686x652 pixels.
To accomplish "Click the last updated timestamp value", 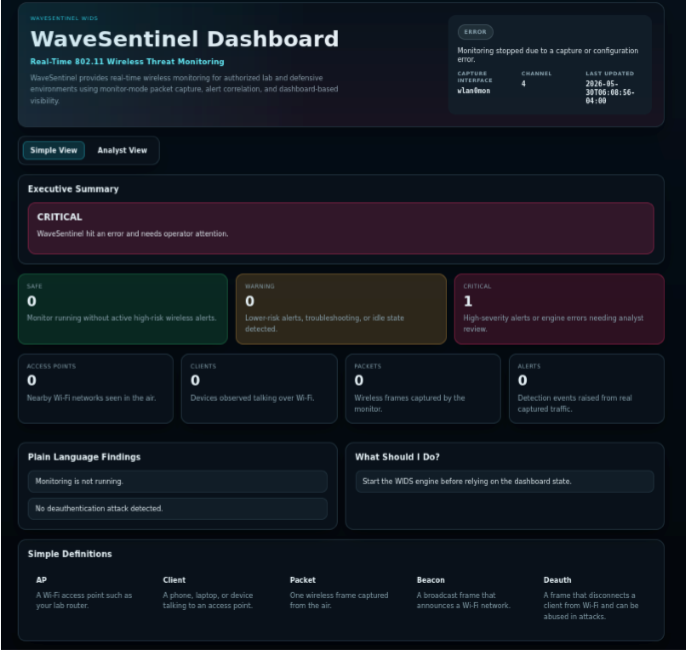I will pos(610,92).
